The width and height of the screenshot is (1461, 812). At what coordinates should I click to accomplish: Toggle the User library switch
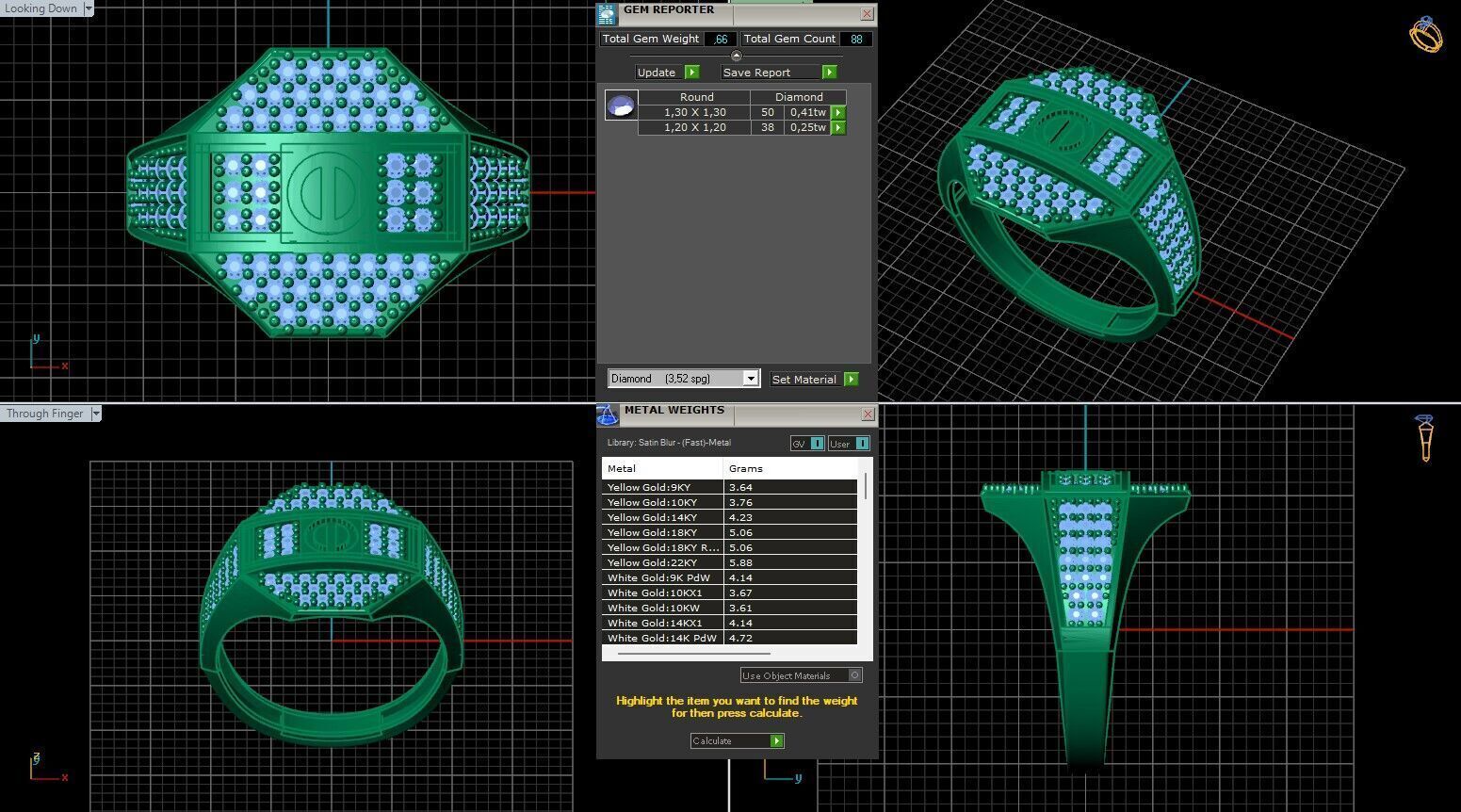849,444
